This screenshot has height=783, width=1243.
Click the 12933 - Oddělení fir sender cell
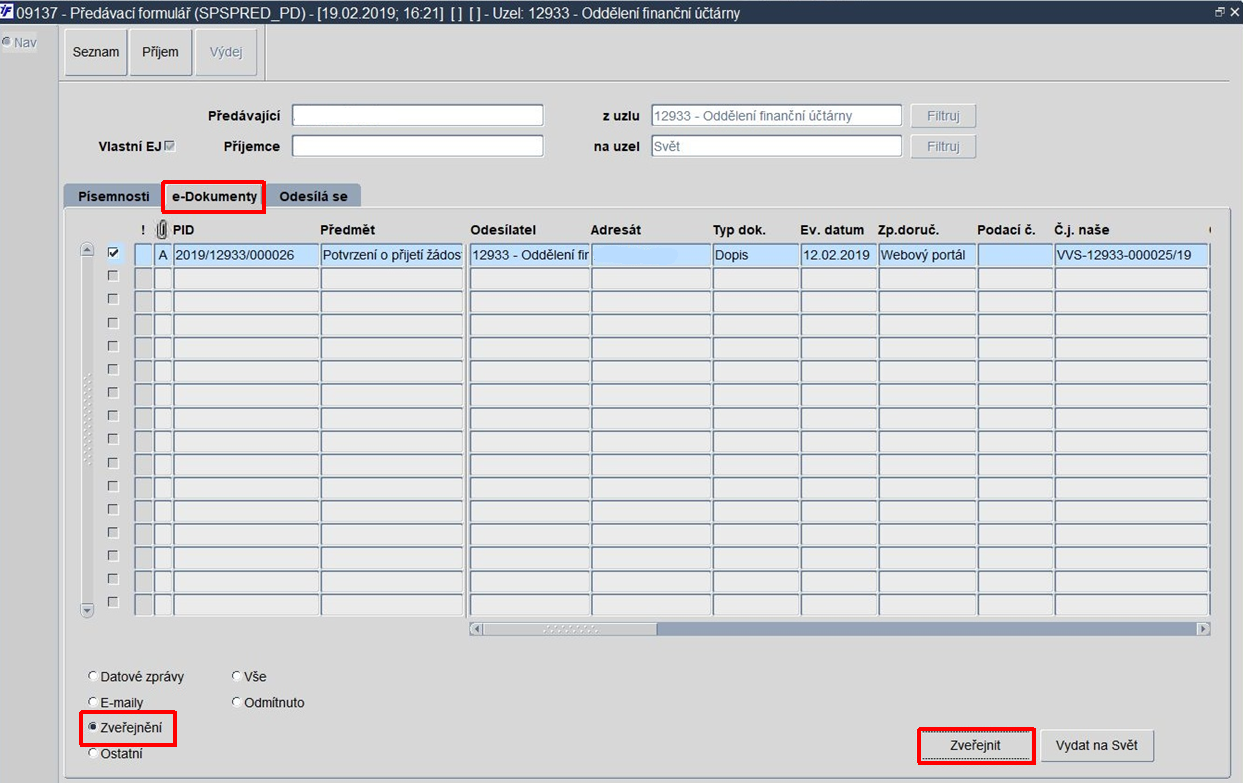(530, 255)
